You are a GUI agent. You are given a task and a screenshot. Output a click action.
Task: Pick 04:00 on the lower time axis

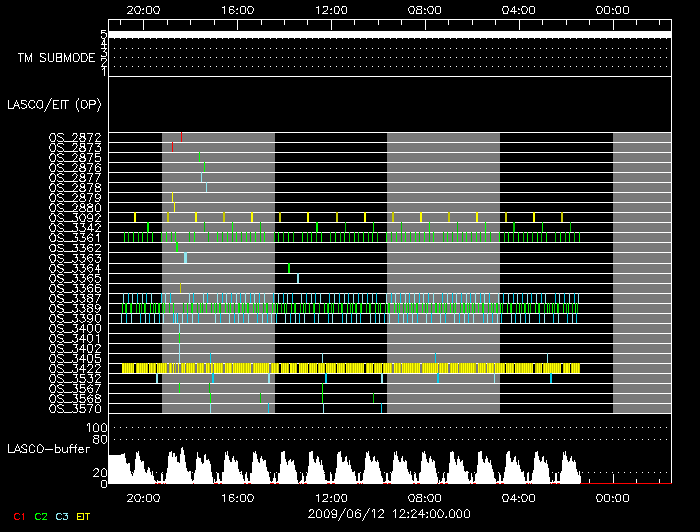pyautogui.click(x=518, y=498)
